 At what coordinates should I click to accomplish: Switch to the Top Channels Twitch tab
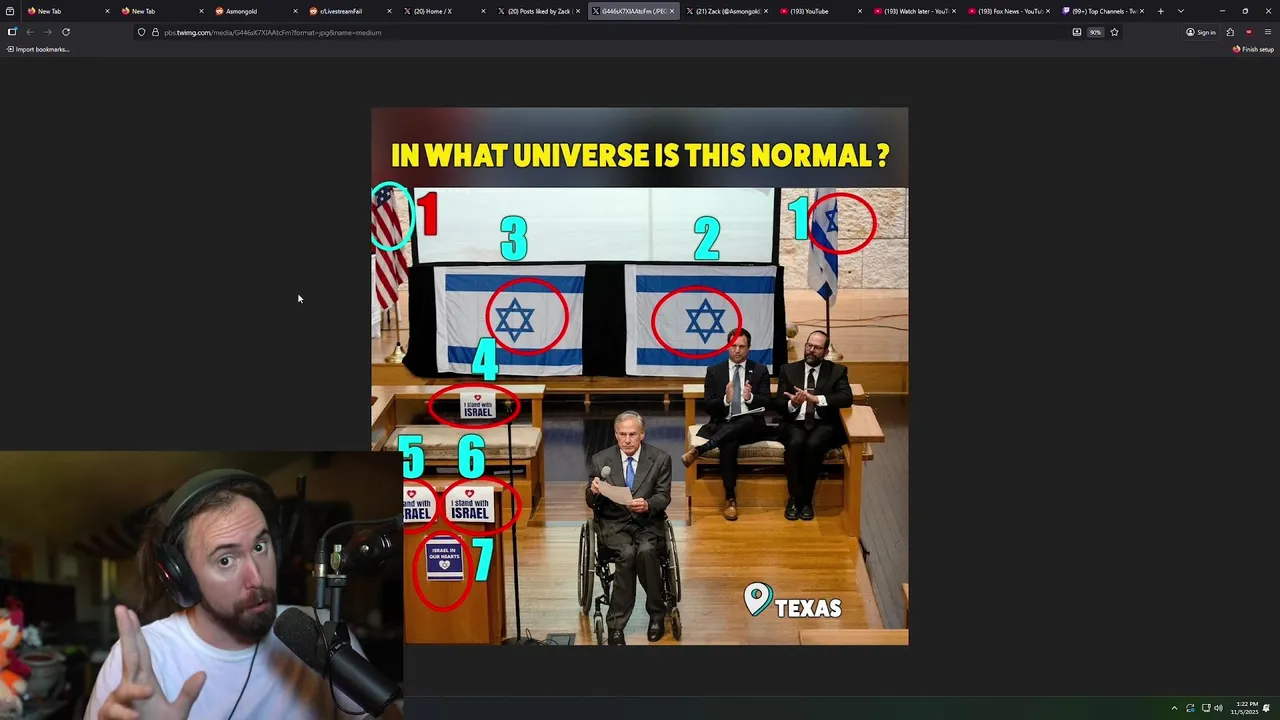click(x=1100, y=11)
